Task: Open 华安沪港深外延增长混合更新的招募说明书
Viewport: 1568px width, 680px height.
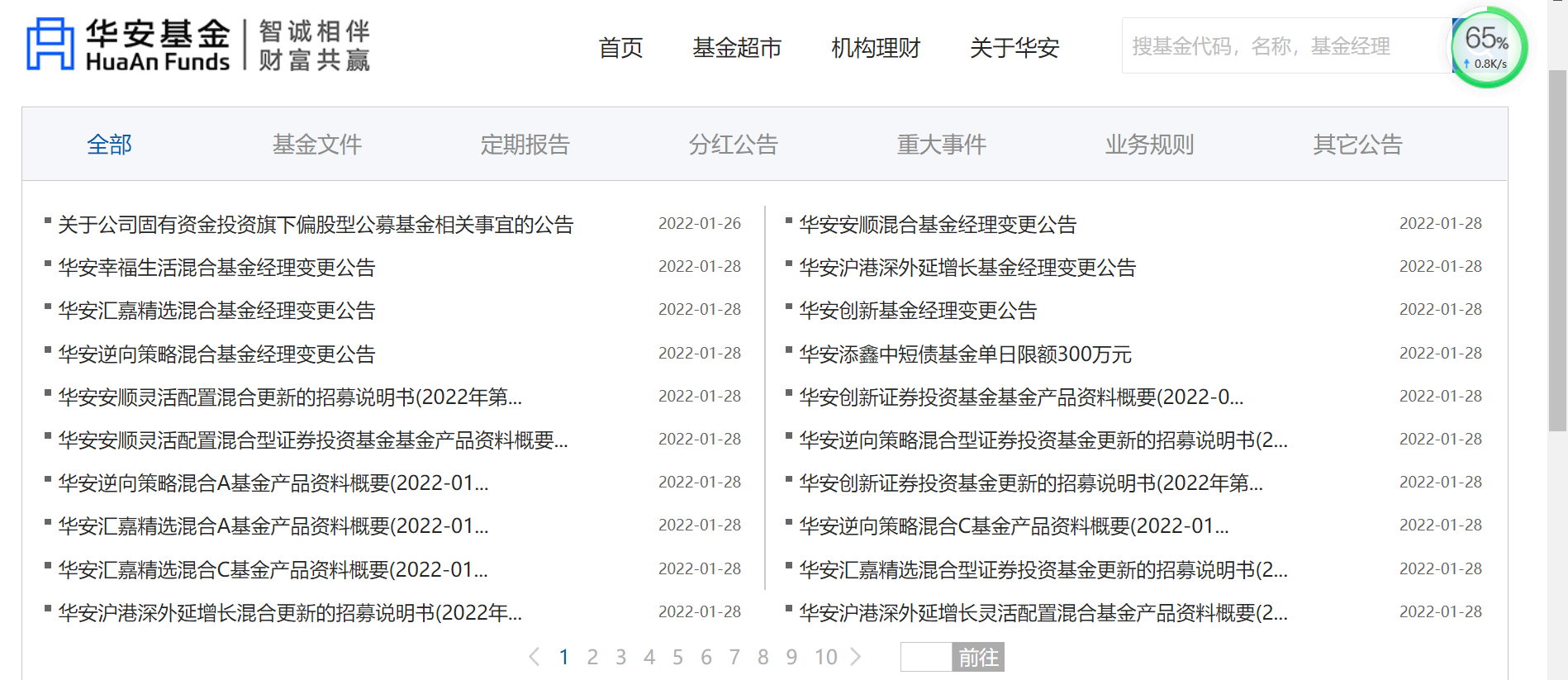Action: point(290,613)
